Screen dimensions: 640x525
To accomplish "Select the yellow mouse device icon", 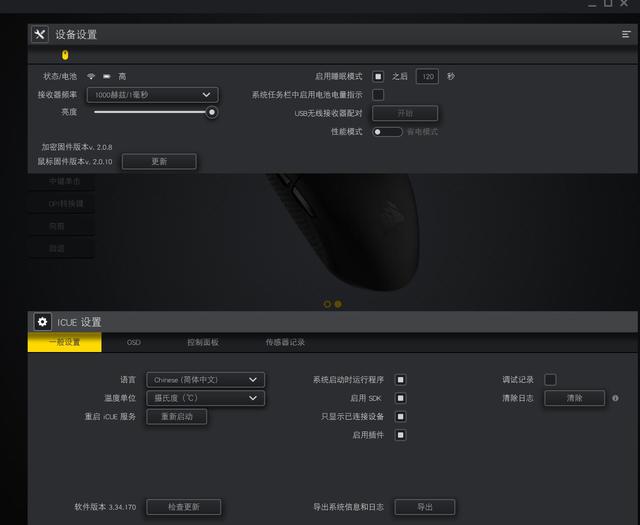I will click(65, 55).
